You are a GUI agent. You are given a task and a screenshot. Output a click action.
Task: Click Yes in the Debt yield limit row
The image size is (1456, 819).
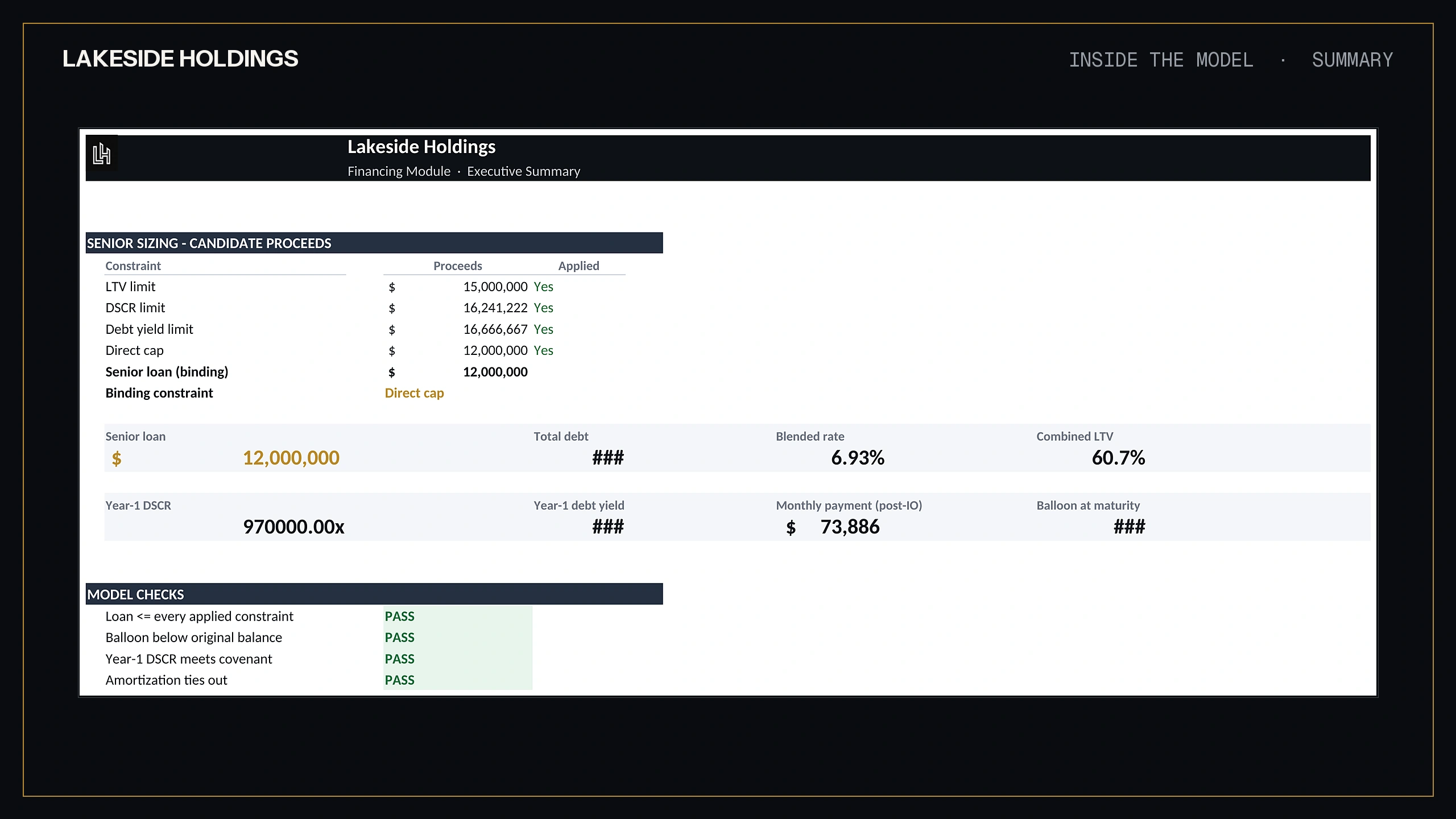click(543, 329)
